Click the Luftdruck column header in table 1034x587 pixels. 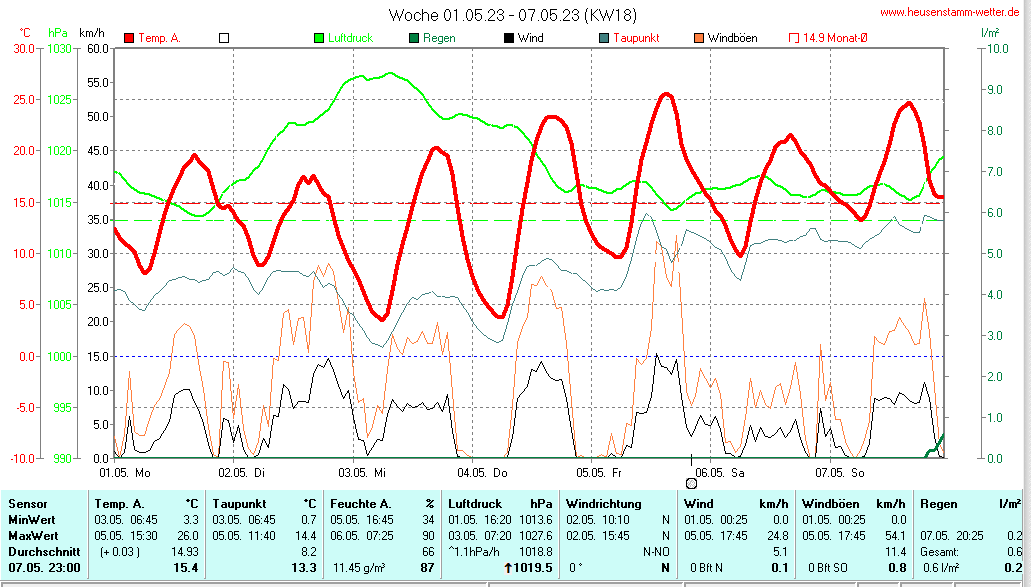click(476, 505)
